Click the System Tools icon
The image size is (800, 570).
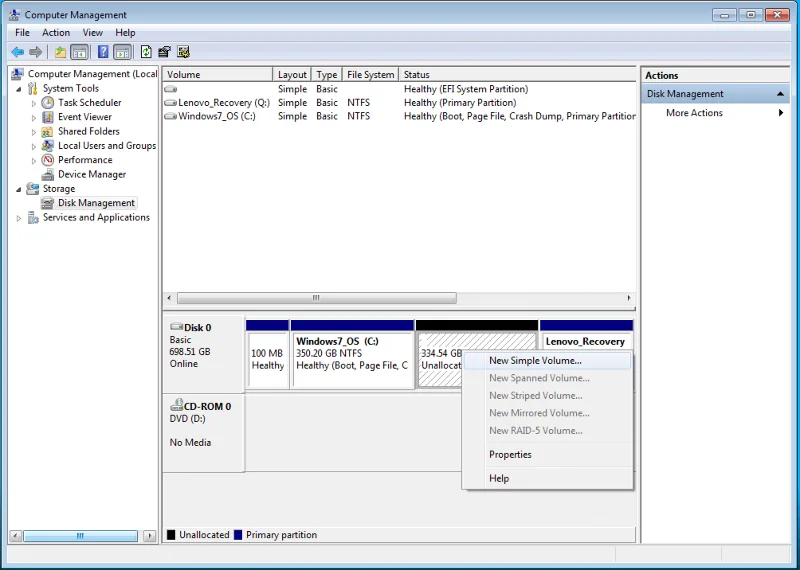[x=33, y=88]
